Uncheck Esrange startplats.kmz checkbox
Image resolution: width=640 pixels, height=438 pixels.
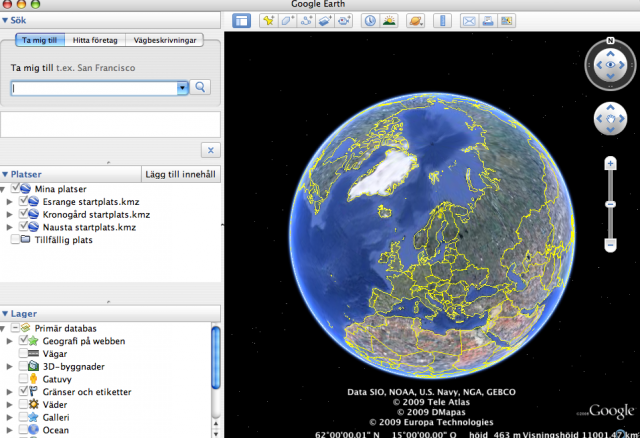[x=23, y=201]
